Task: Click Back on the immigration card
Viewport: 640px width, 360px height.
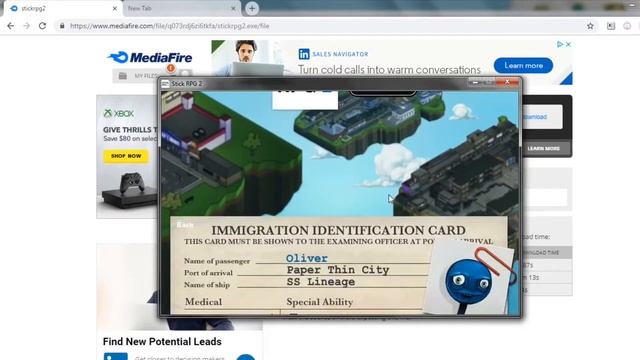Action: 184,224
